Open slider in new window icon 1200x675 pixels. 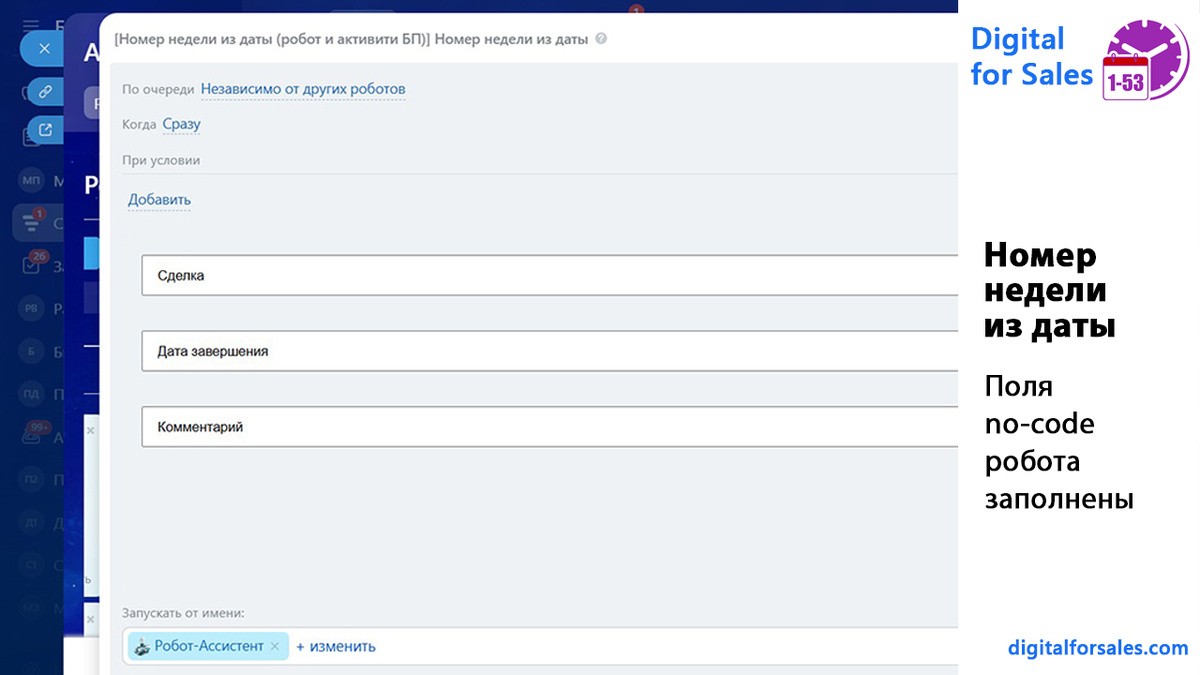coord(44,129)
